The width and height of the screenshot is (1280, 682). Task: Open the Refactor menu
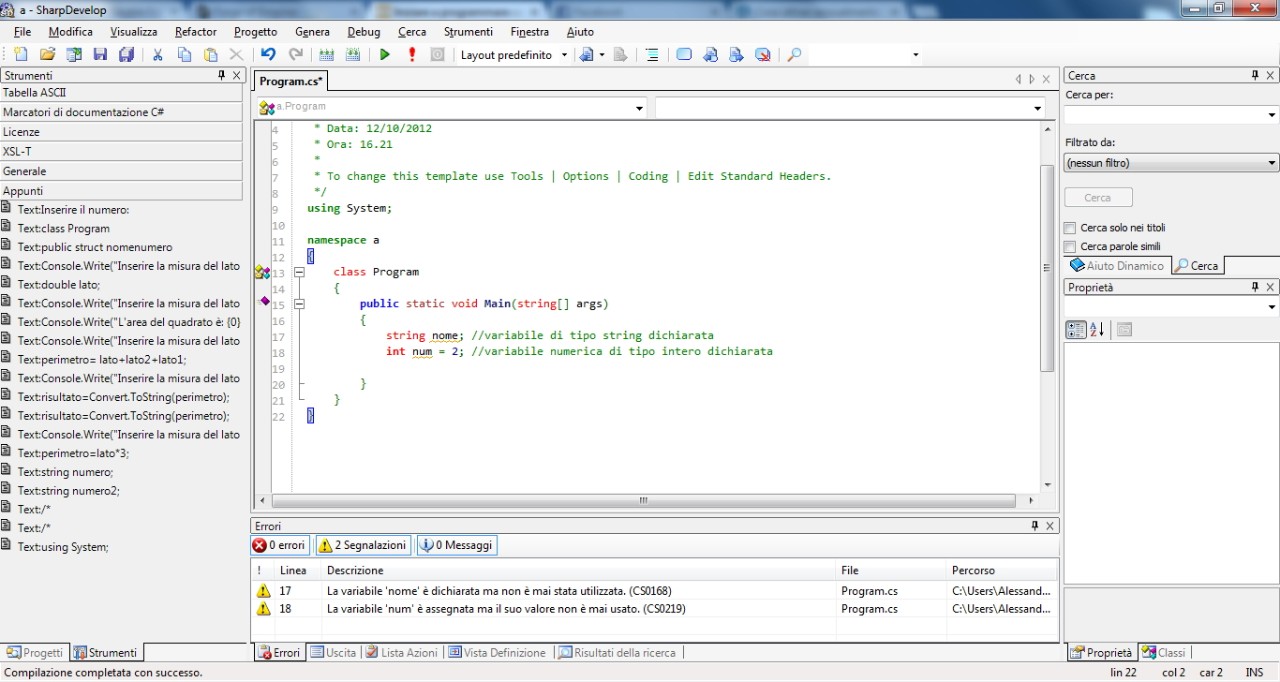(x=195, y=31)
